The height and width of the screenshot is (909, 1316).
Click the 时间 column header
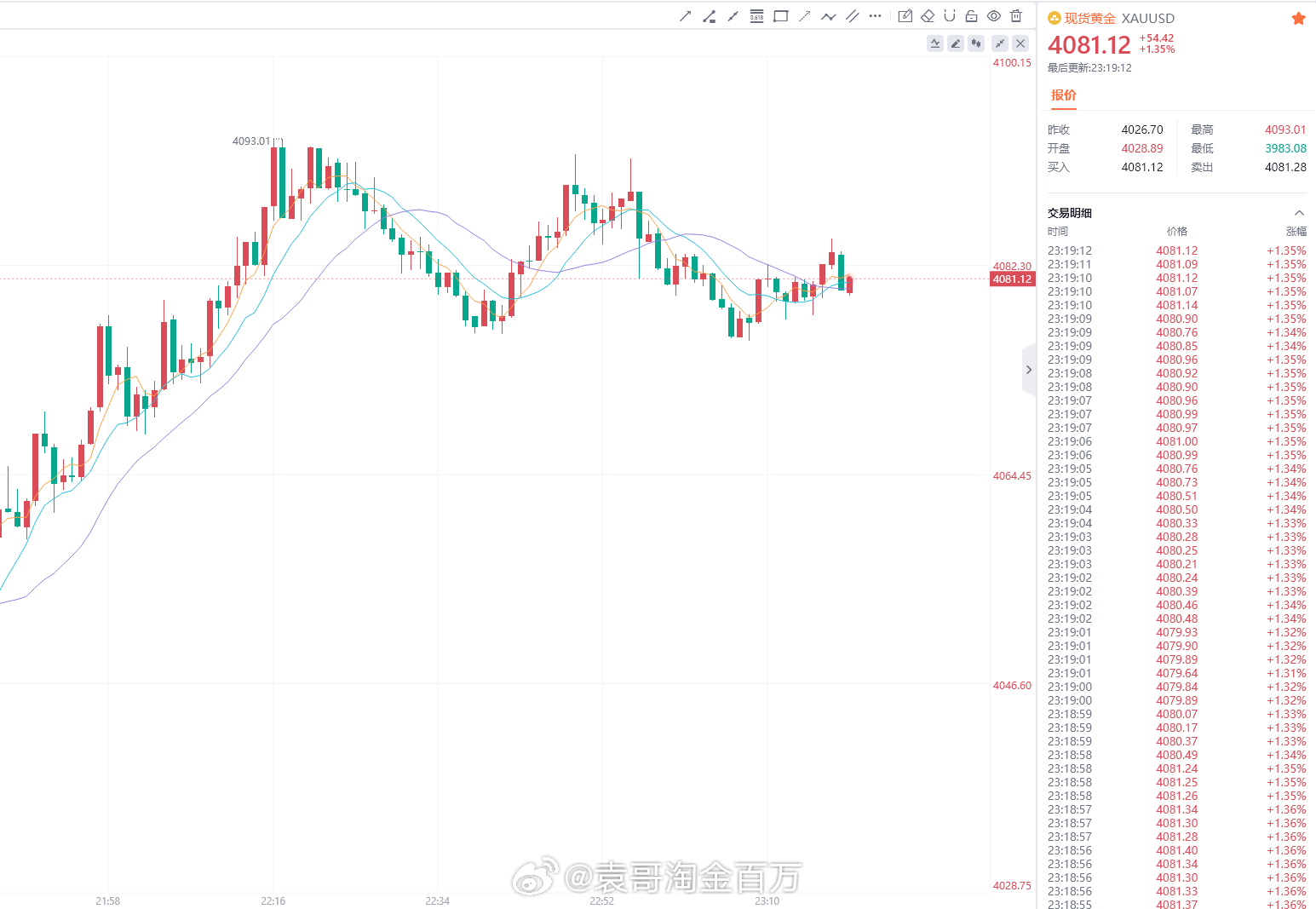tap(1058, 232)
